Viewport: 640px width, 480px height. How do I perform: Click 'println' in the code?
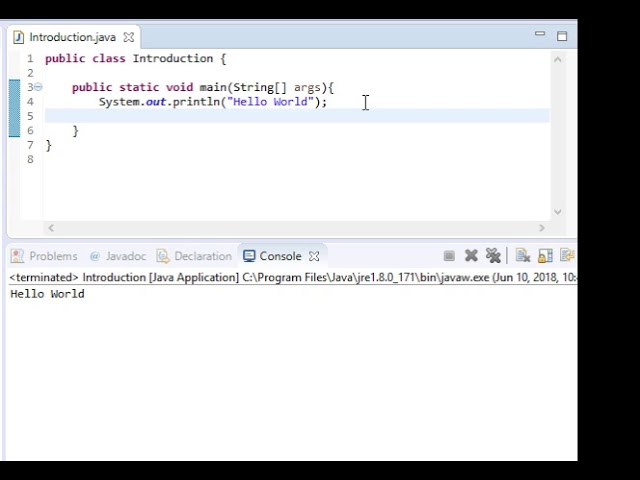click(x=196, y=102)
